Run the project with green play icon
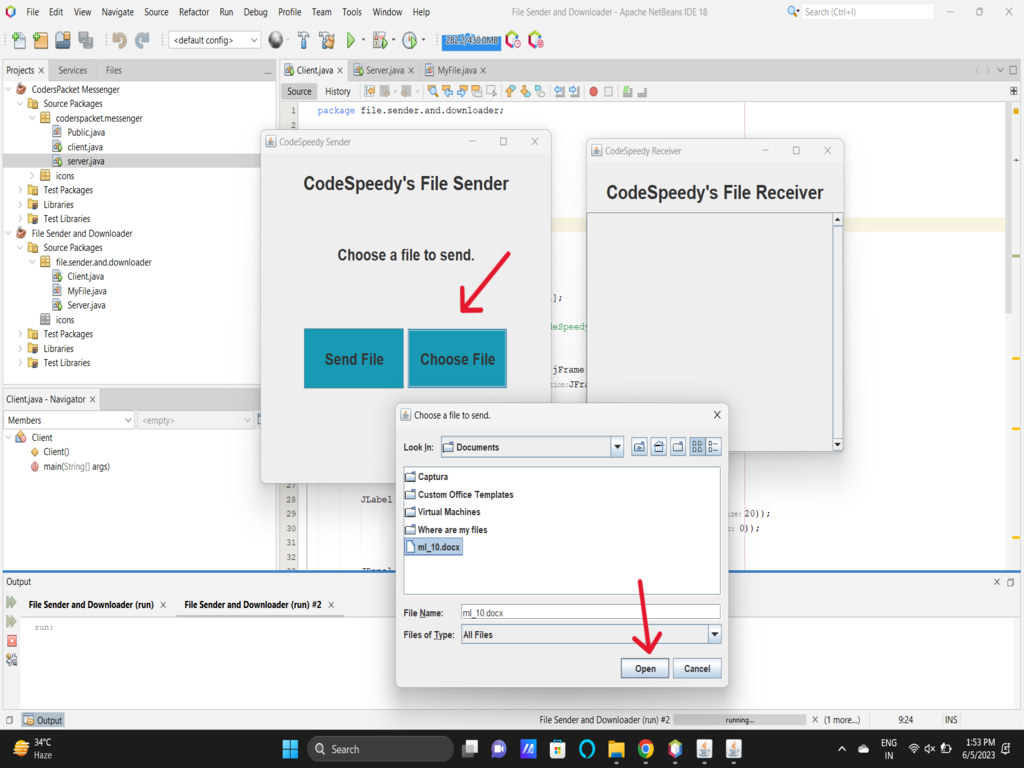This screenshot has height=768, width=1024. (x=351, y=40)
